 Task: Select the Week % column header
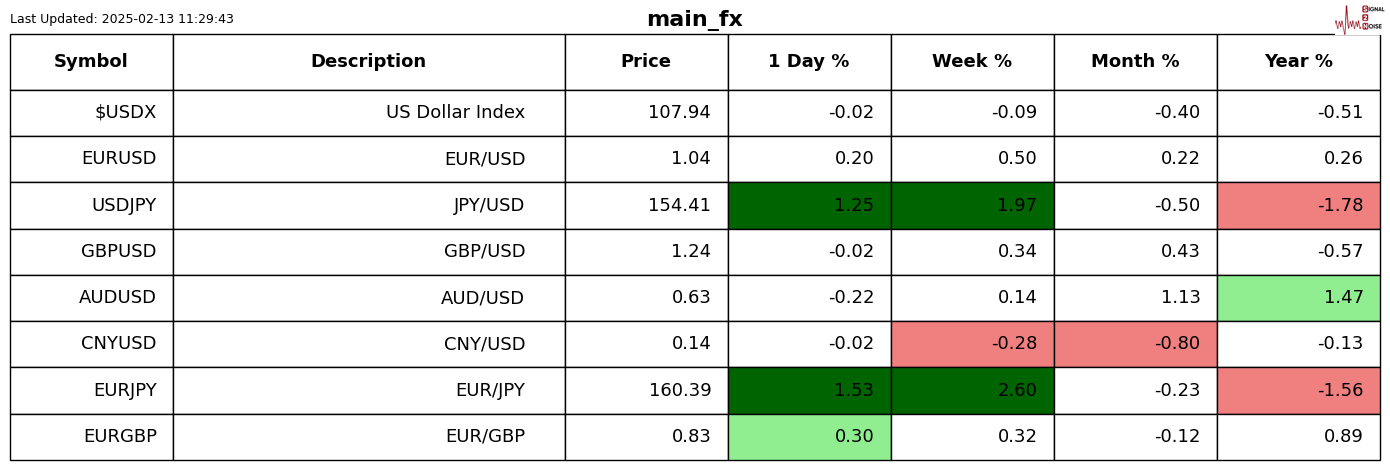tap(972, 62)
